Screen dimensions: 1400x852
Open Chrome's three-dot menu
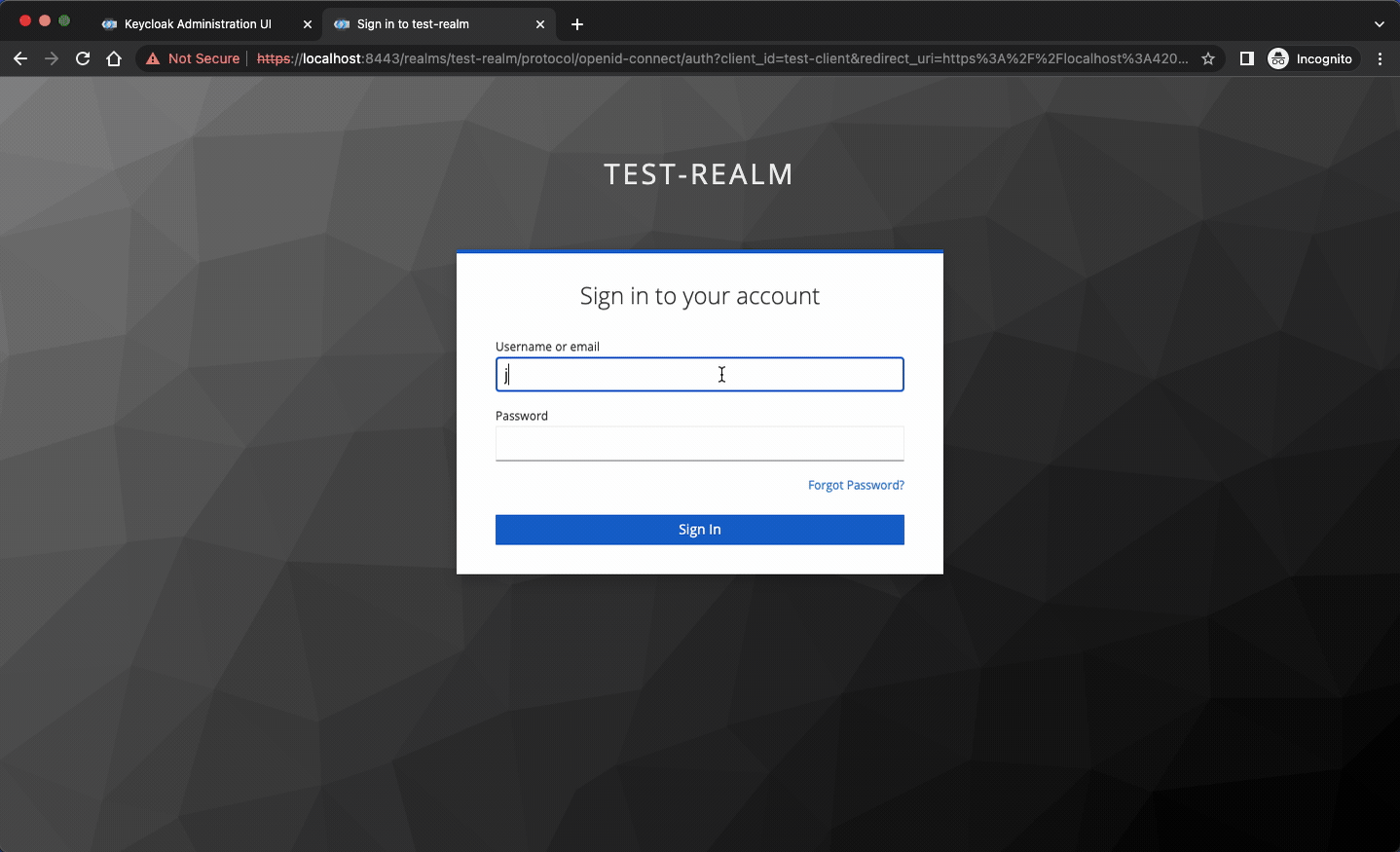(1380, 58)
